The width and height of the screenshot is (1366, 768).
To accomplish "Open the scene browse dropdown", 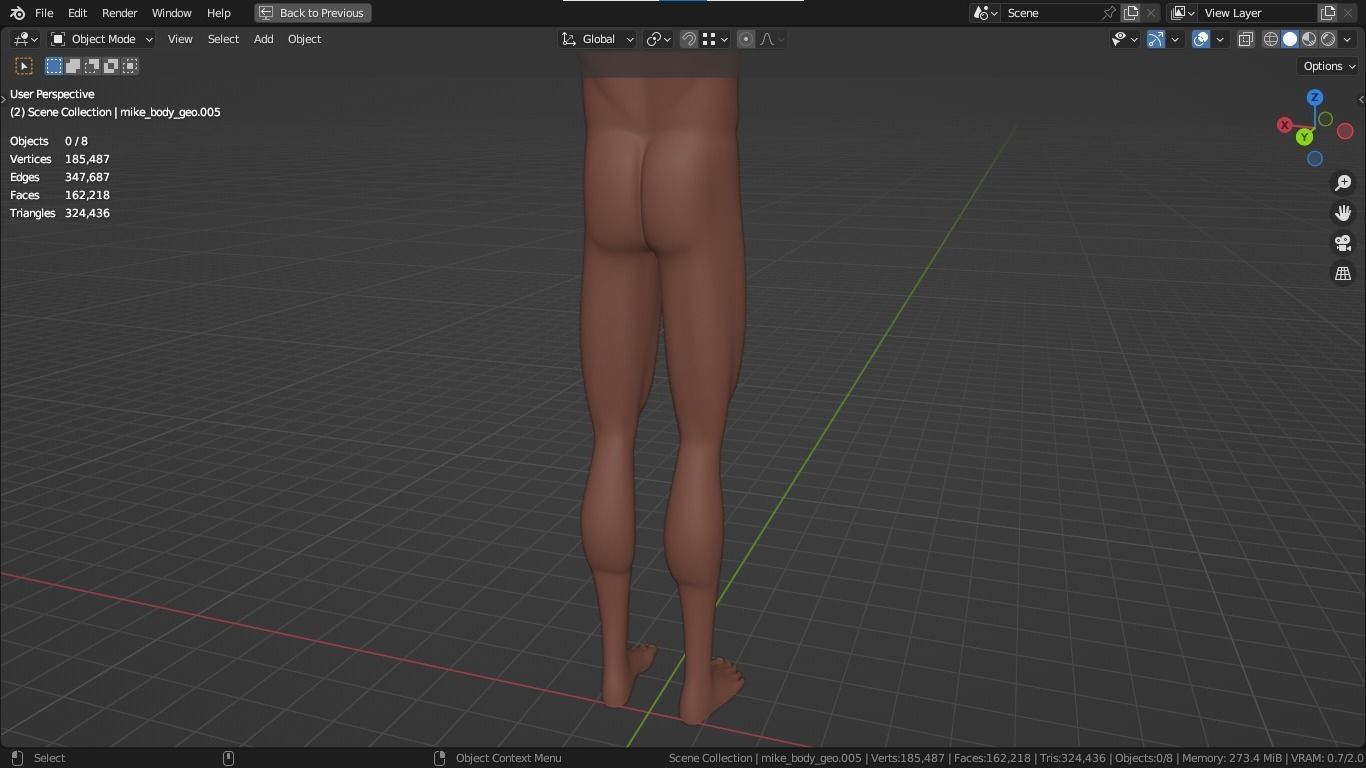I will 985,13.
